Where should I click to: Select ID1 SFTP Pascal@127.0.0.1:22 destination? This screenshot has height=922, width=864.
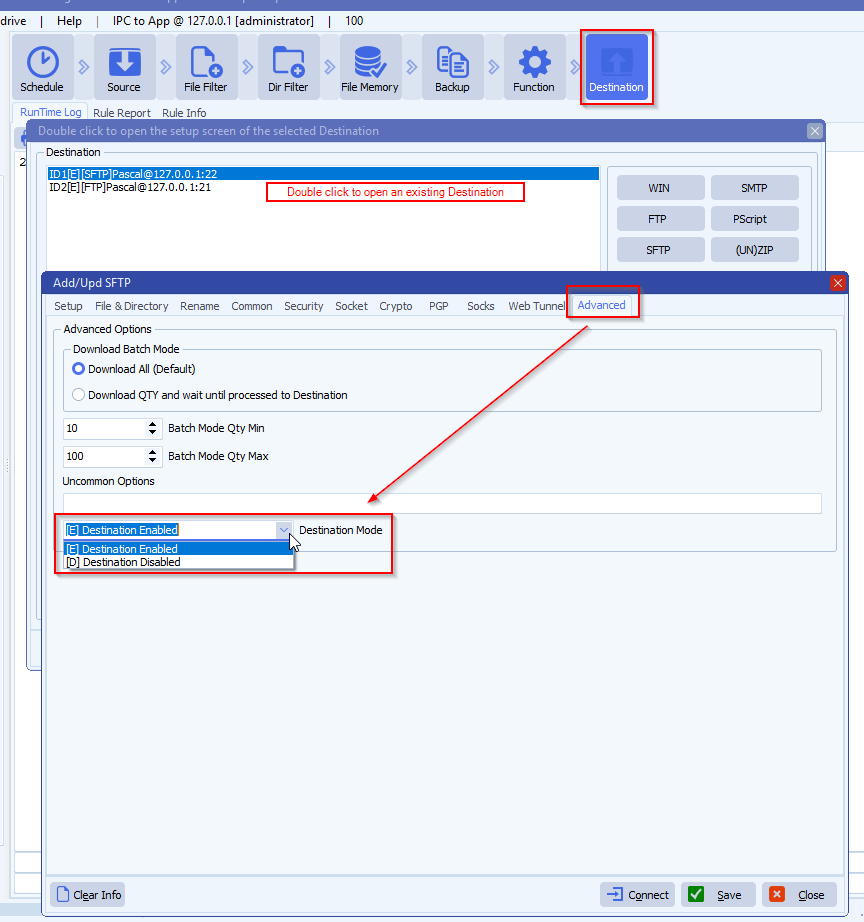click(x=323, y=174)
